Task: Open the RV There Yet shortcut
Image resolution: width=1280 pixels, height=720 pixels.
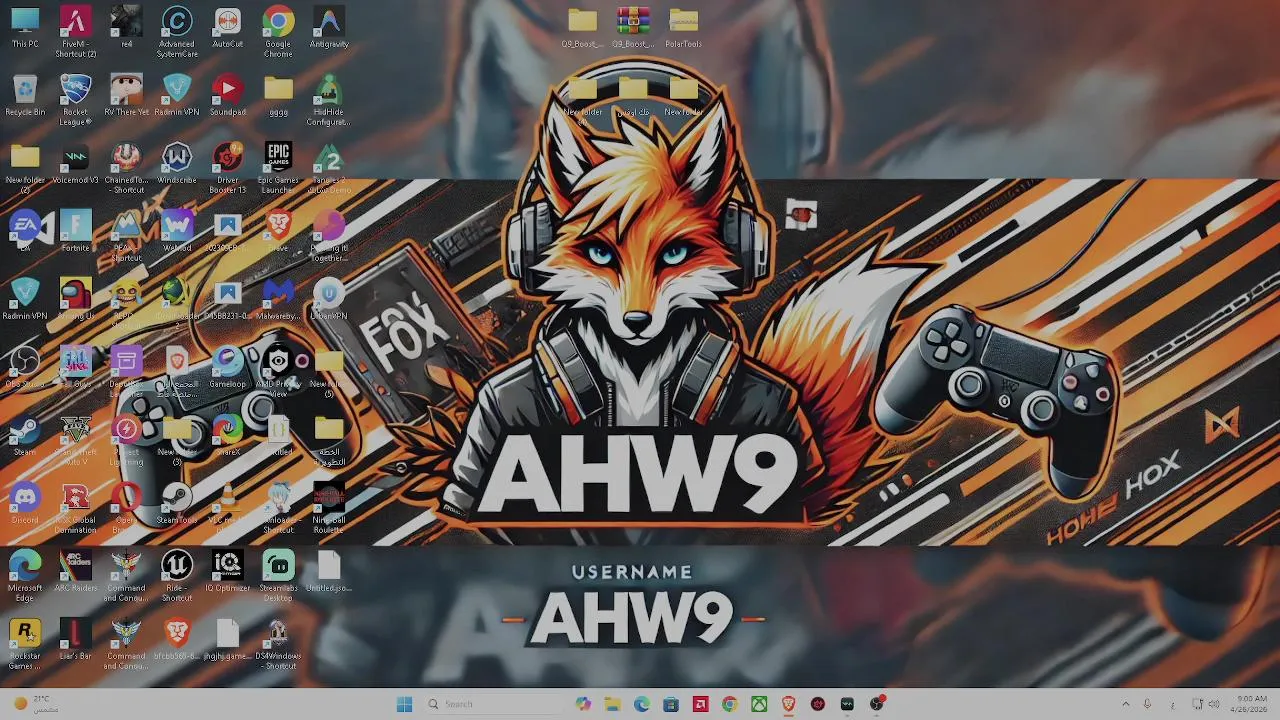Action: point(126,96)
